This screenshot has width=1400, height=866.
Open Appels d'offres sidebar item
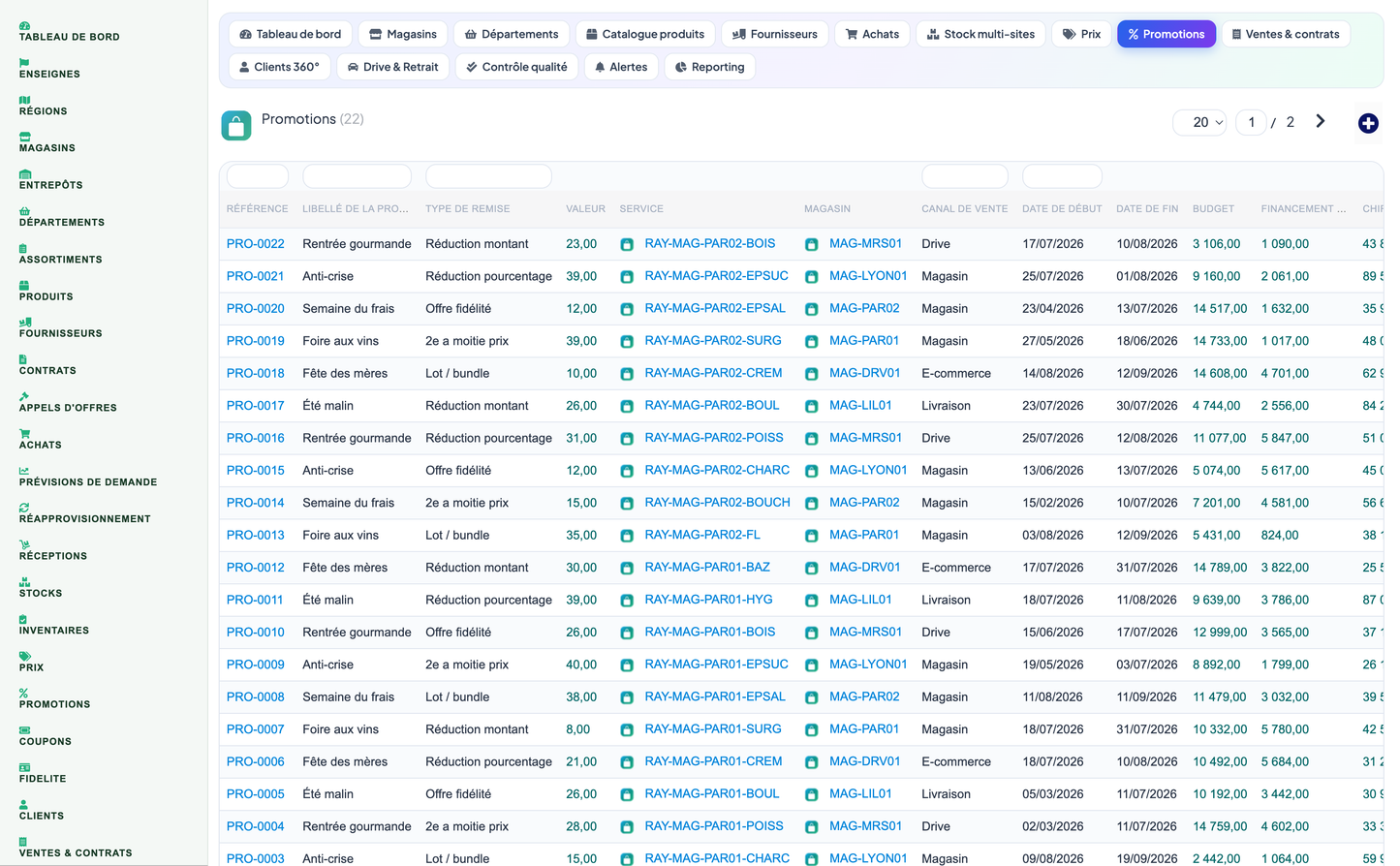click(x=68, y=402)
